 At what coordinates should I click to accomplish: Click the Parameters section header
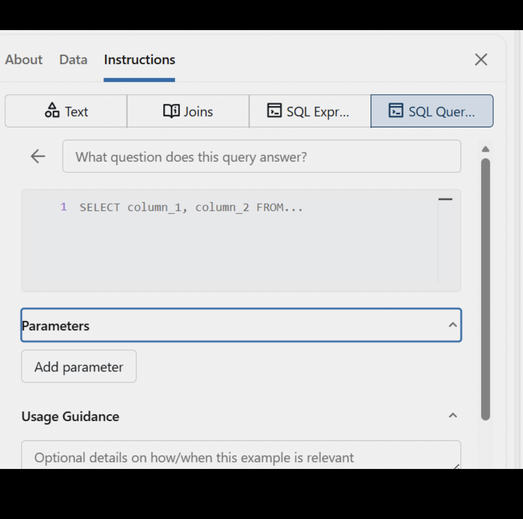pos(241,325)
